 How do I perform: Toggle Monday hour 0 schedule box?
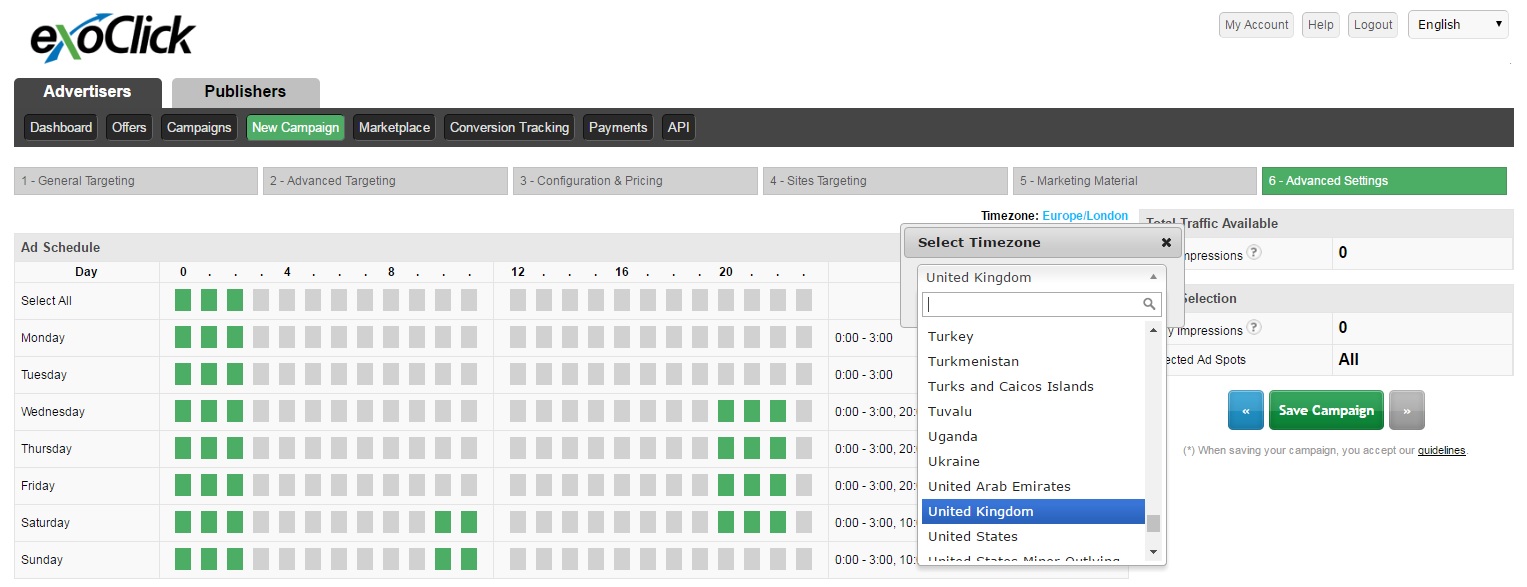click(x=183, y=337)
